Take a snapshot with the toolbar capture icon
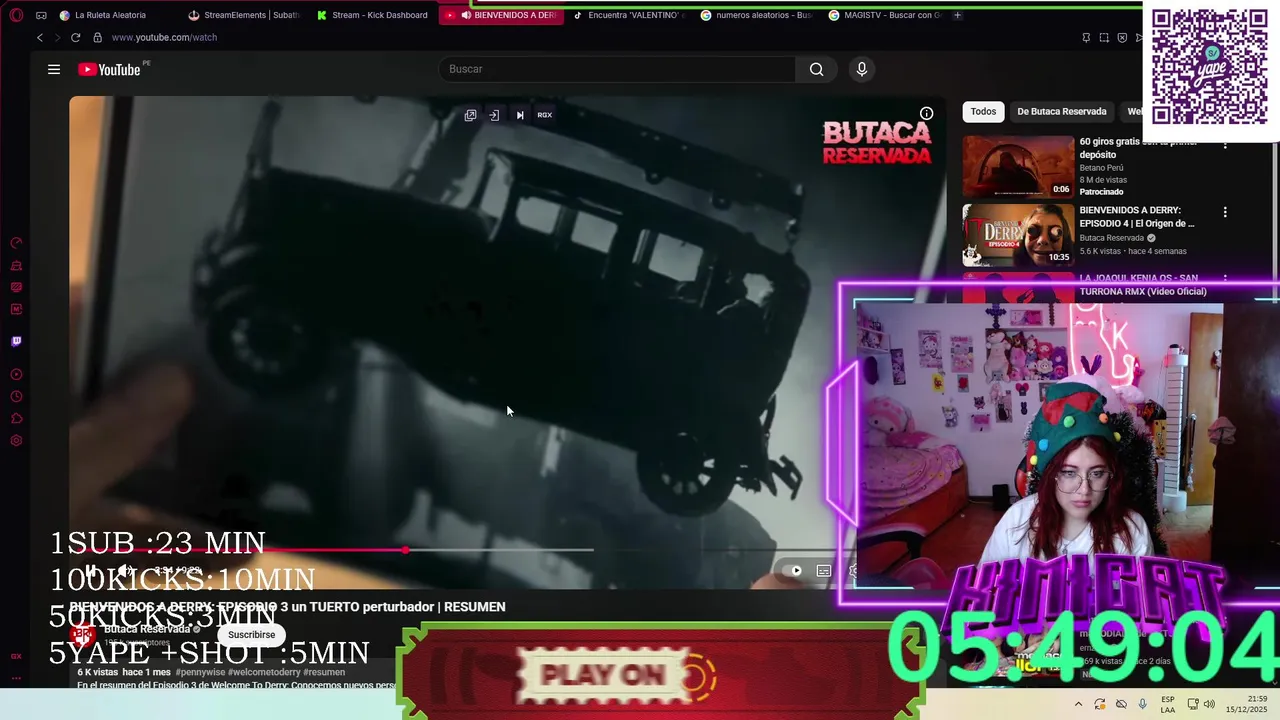Screen dimensions: 1280x720 click(x=1104, y=38)
